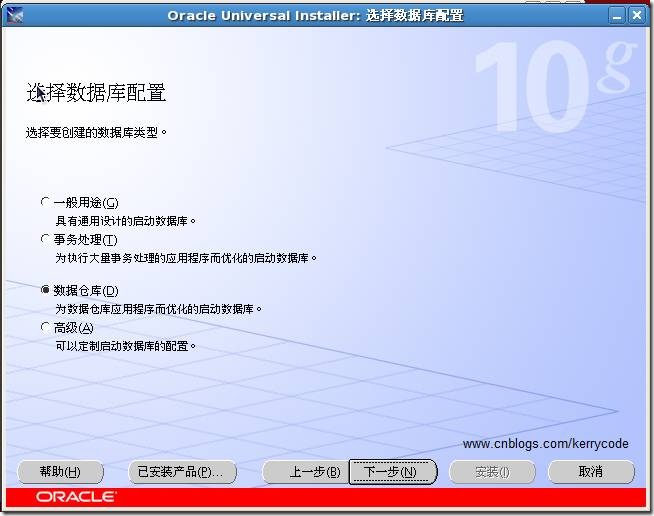Click the ORACLE logo in red footer
Viewport: 654px width, 516px height.
(x=76, y=497)
